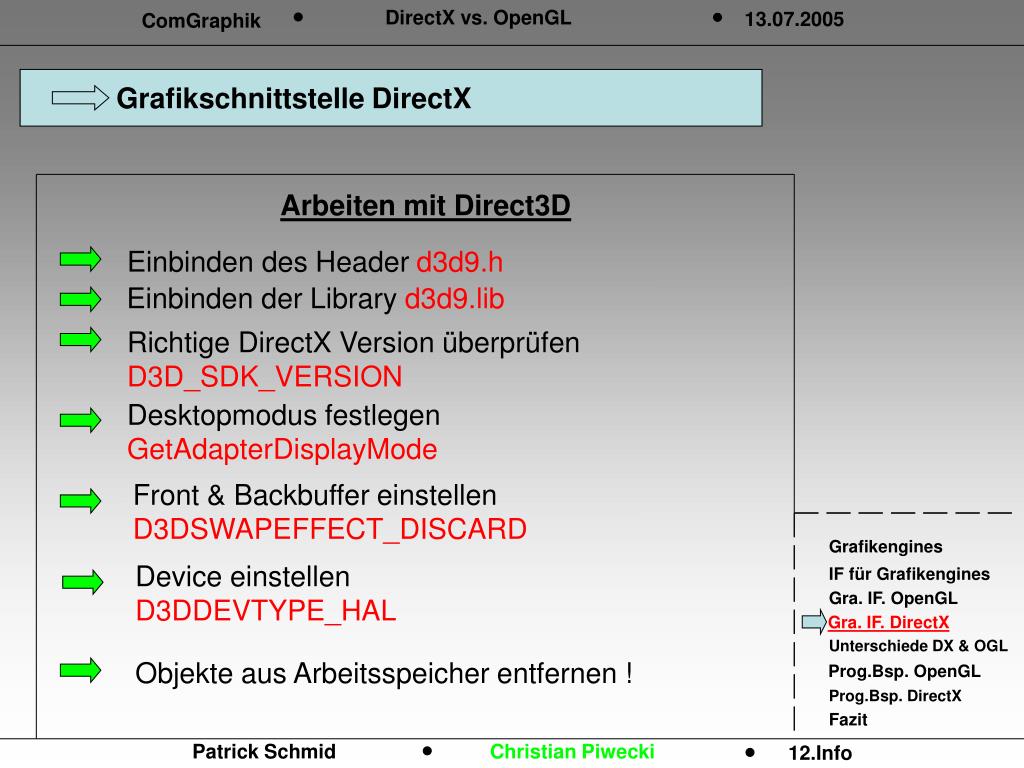Screen dimensions: 1024x768
Task: Click the blue arrow marker before Gra. IF. DirectX
Action: click(x=814, y=621)
